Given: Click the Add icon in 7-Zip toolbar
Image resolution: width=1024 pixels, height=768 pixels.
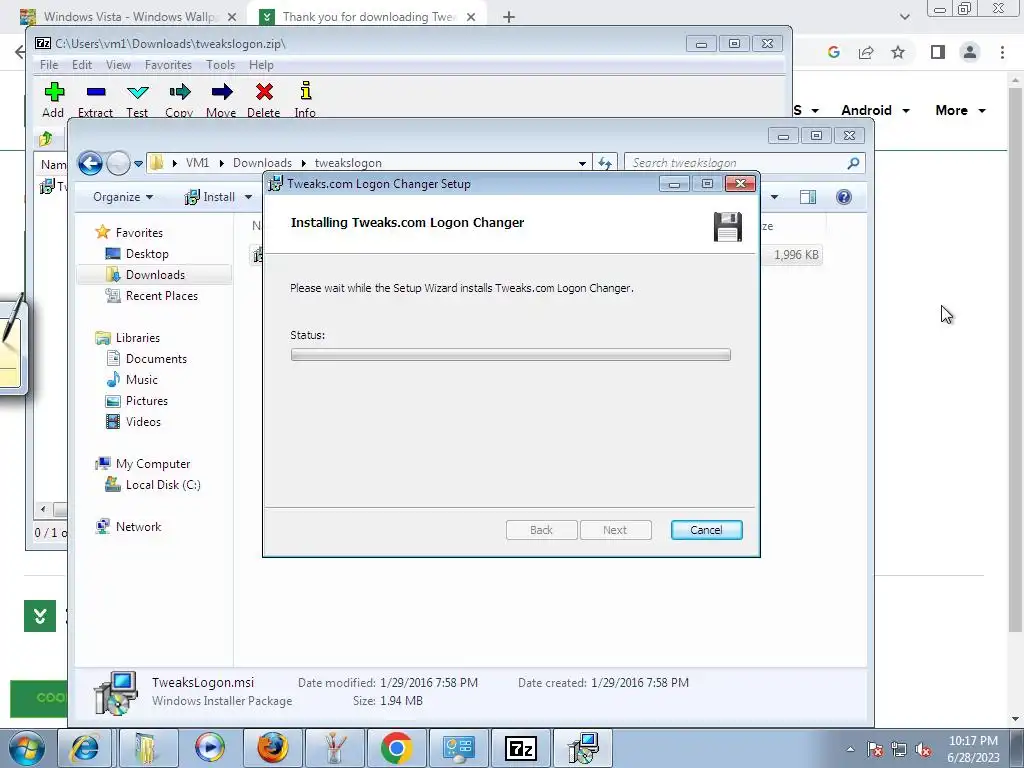Looking at the screenshot, I should [x=54, y=92].
